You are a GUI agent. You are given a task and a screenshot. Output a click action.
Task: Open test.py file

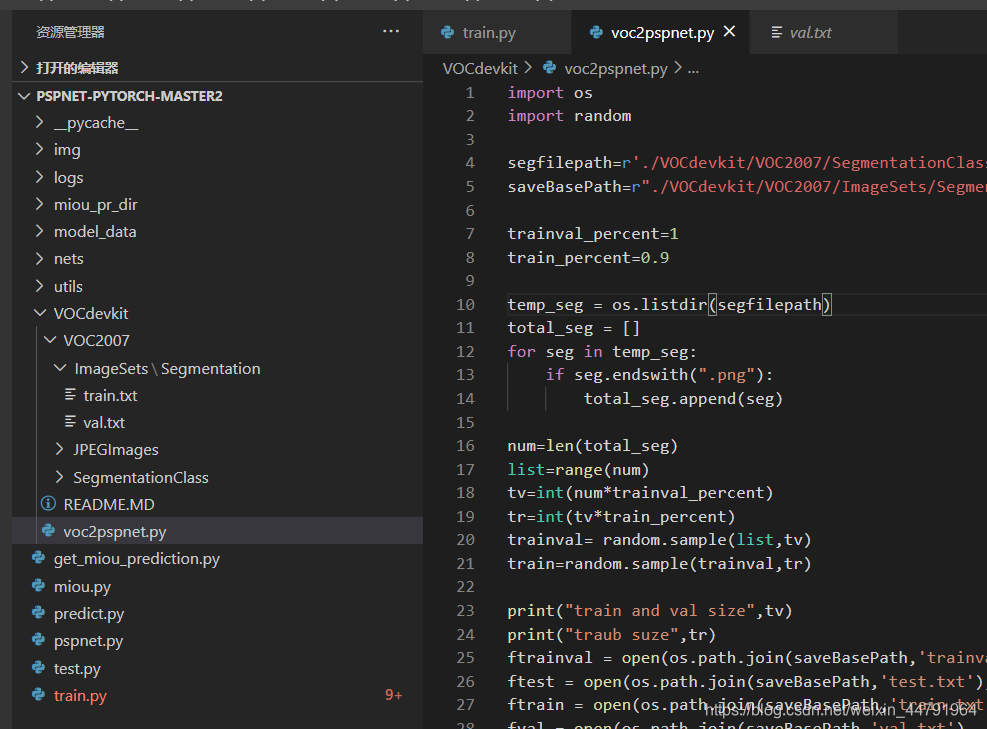[x=77, y=669]
